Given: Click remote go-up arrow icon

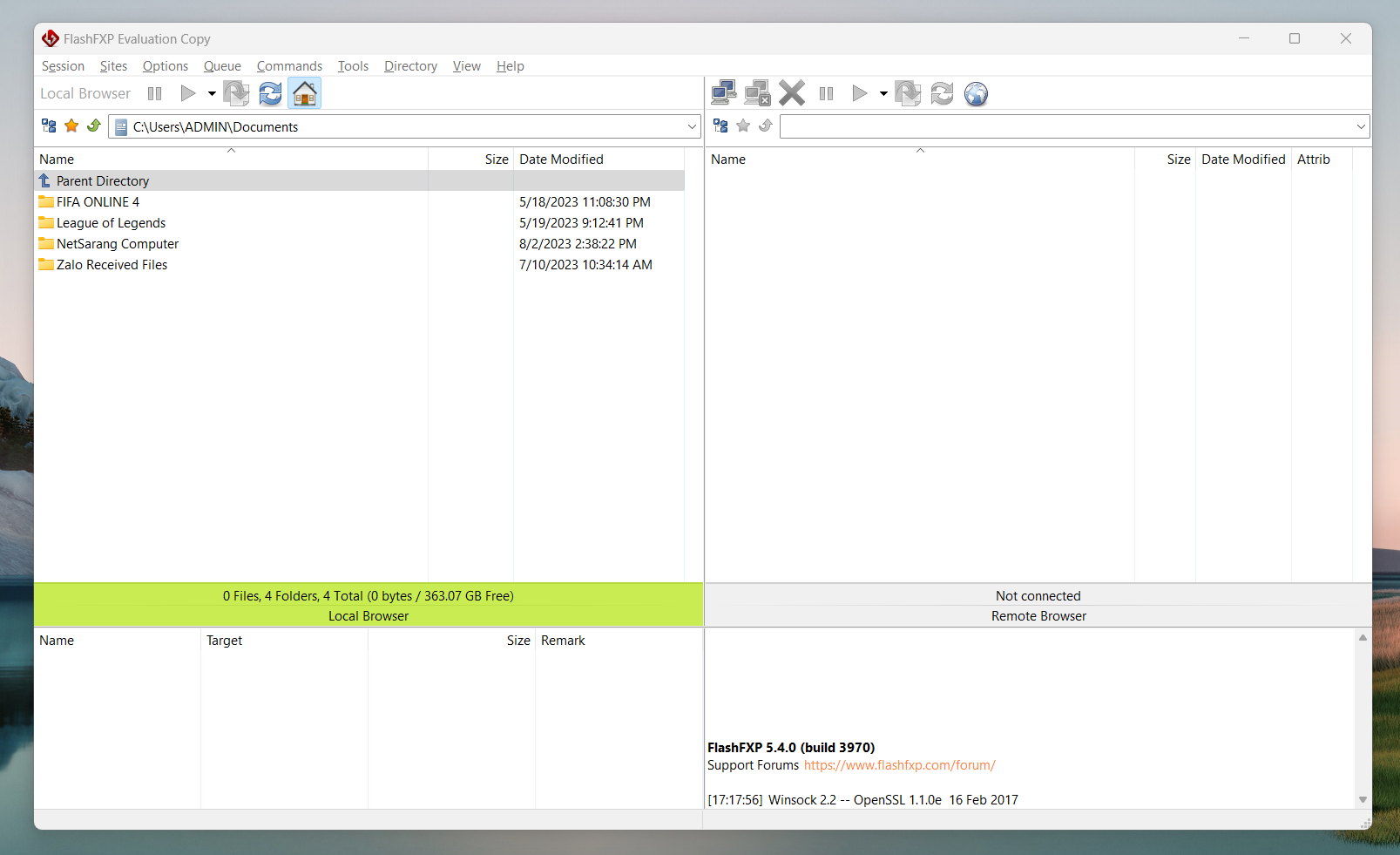Looking at the screenshot, I should click(766, 126).
